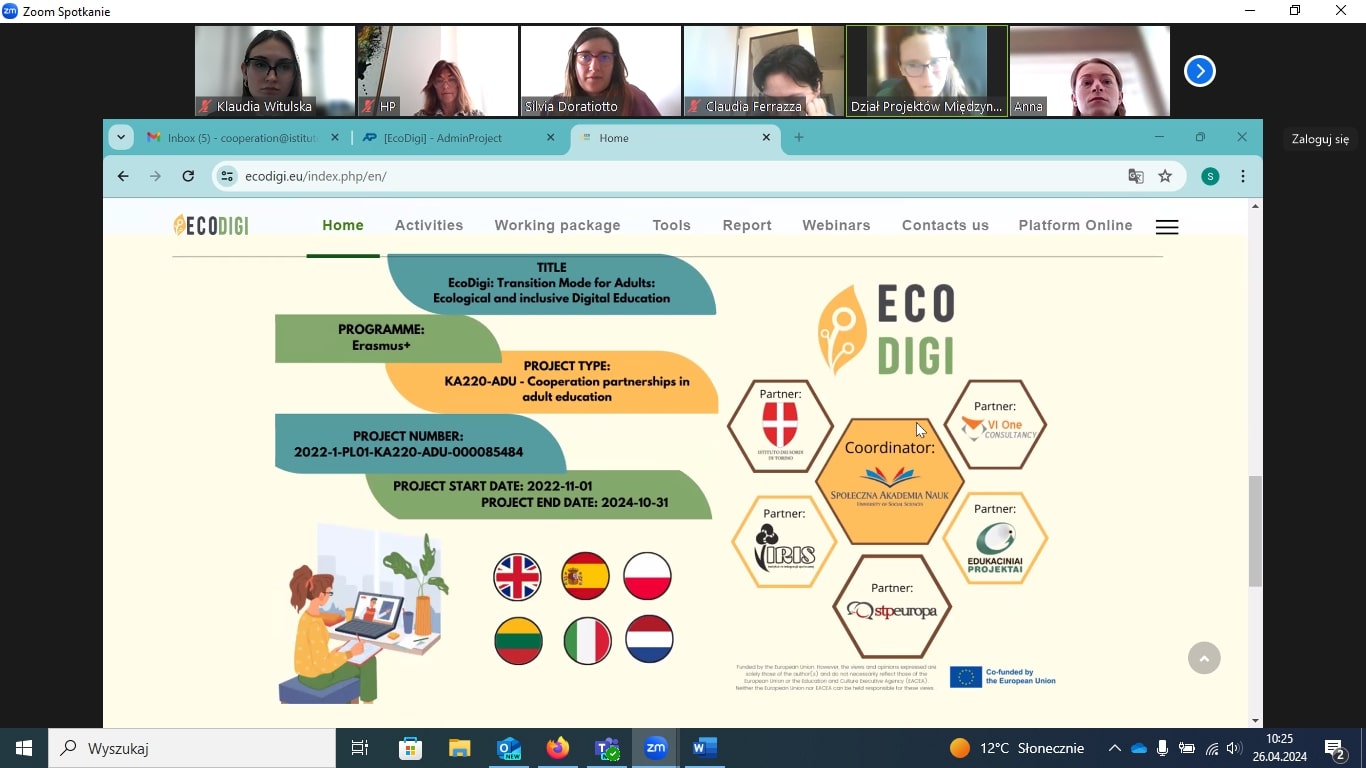Image resolution: width=1366 pixels, height=768 pixels.
Task: Open Outlook from taskbar
Action: point(509,748)
